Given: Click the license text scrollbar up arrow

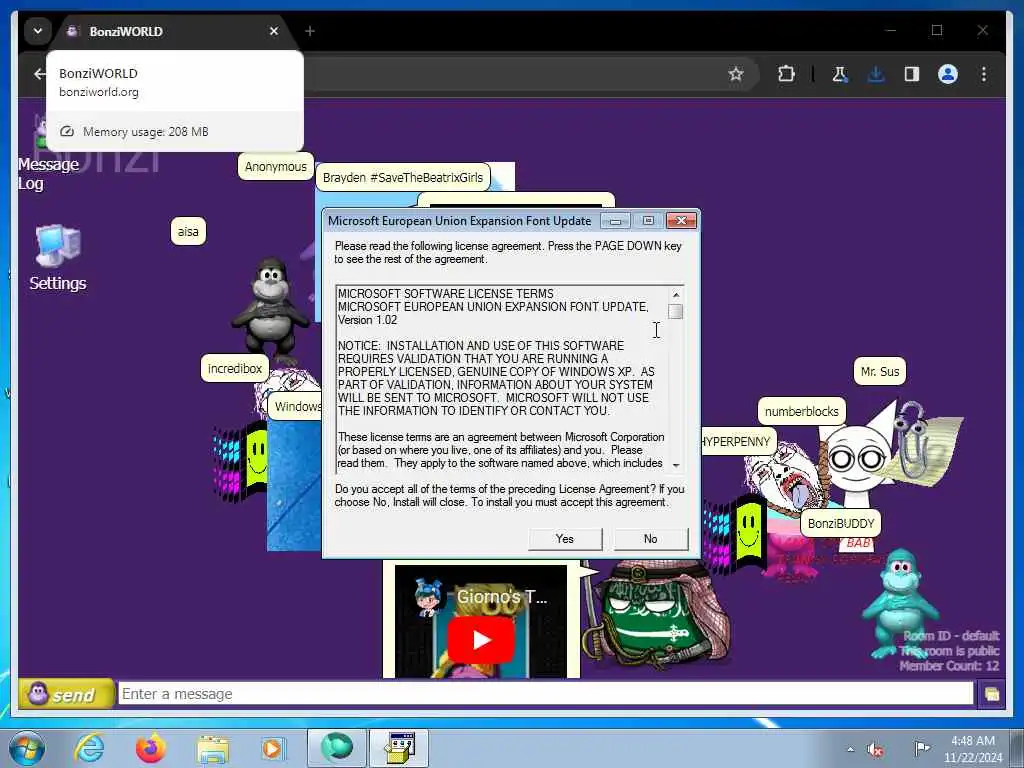Looking at the screenshot, I should pyautogui.click(x=676, y=295).
